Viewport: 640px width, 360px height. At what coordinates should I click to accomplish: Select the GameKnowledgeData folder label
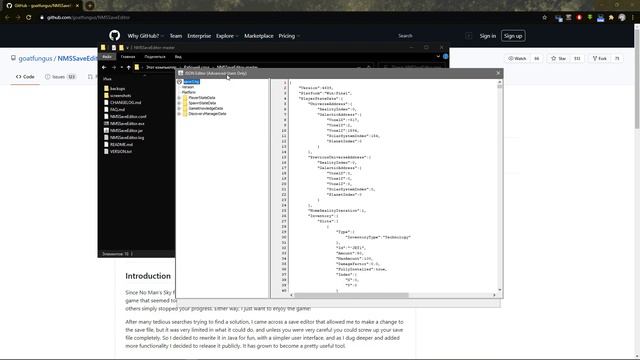tap(206, 109)
